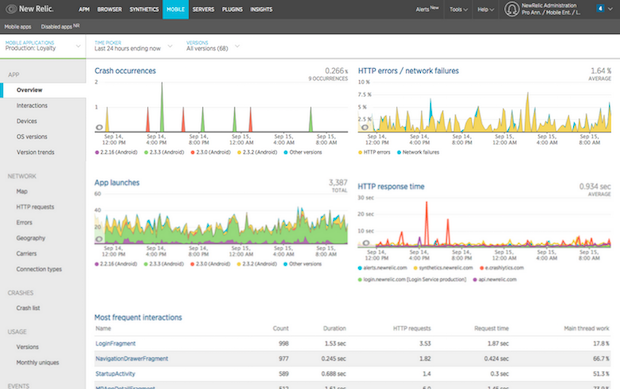Image resolution: width=620 pixels, height=389 pixels.
Task: Switch to the PLUGINS tab
Action: (x=232, y=9)
